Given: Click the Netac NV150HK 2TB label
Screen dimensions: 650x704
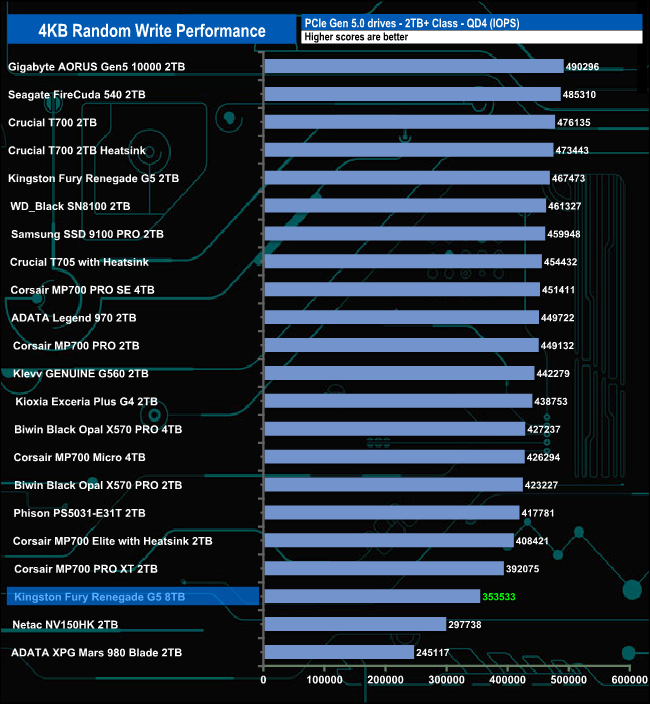Looking at the screenshot, I should click(x=65, y=625).
